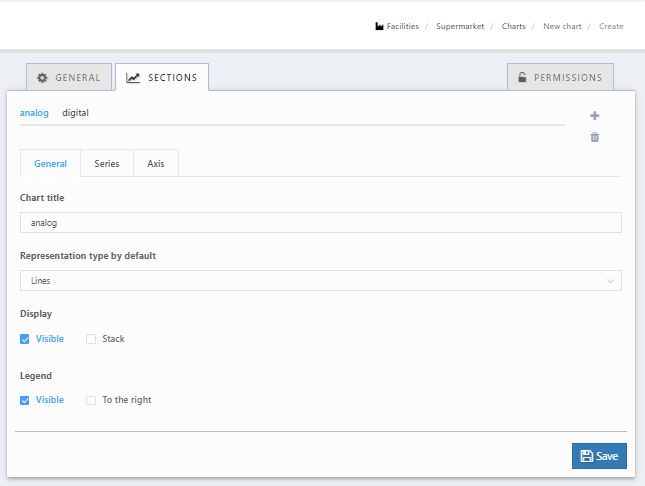Screen dimensions: 645x486
Task: Click the trash icon to delete section
Action: pos(595,137)
